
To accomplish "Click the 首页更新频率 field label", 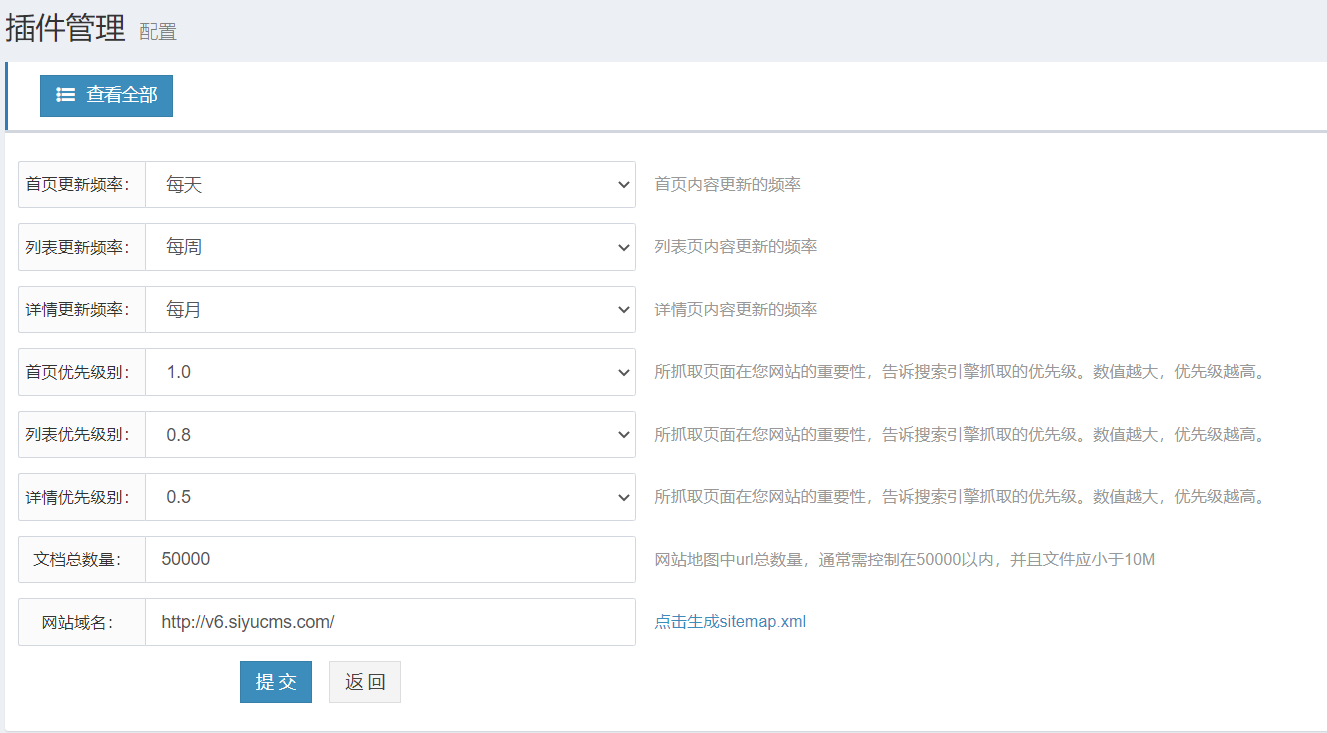I will (77, 185).
